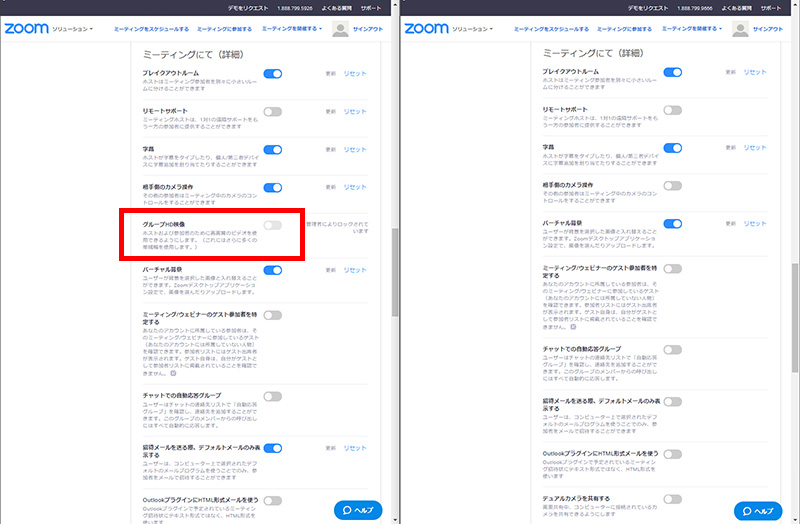Click the profile avatar in the right window
800x524 pixels.
click(741, 30)
